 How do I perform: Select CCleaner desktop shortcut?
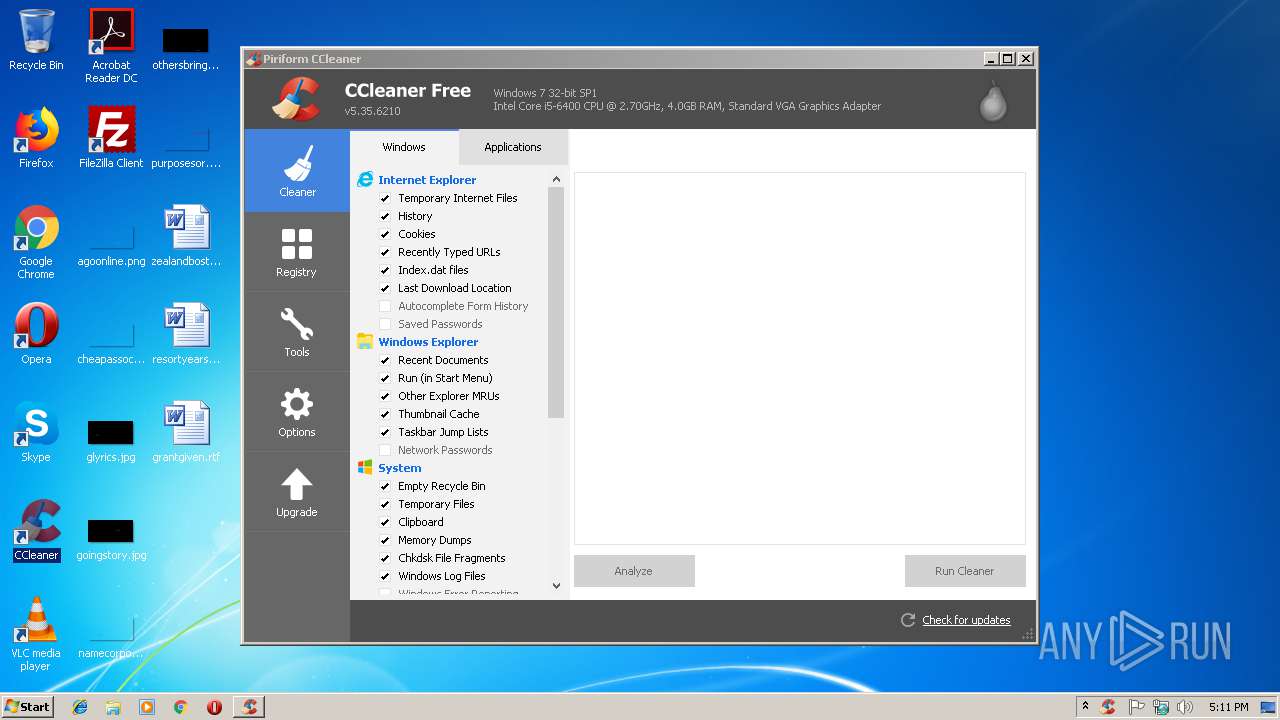pos(36,530)
